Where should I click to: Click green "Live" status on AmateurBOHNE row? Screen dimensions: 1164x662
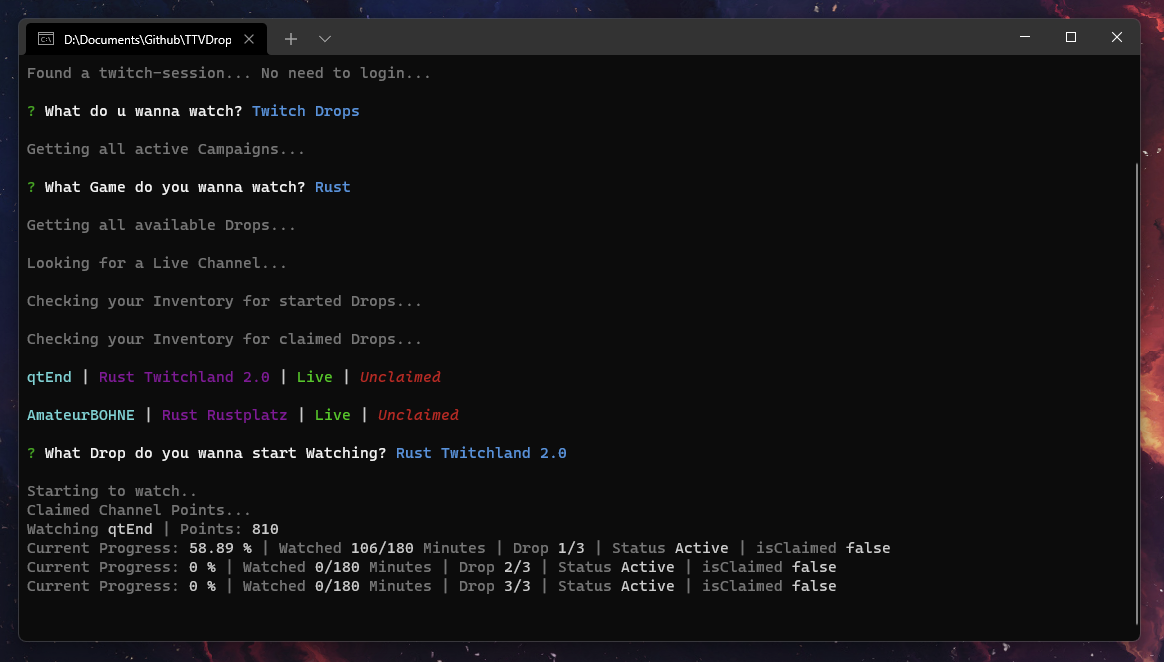tap(332, 415)
